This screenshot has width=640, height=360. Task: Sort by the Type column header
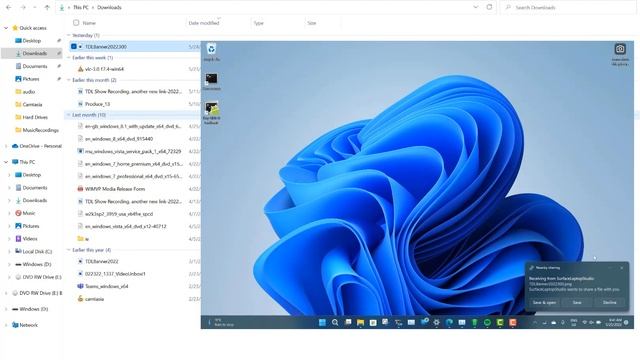pos(259,23)
